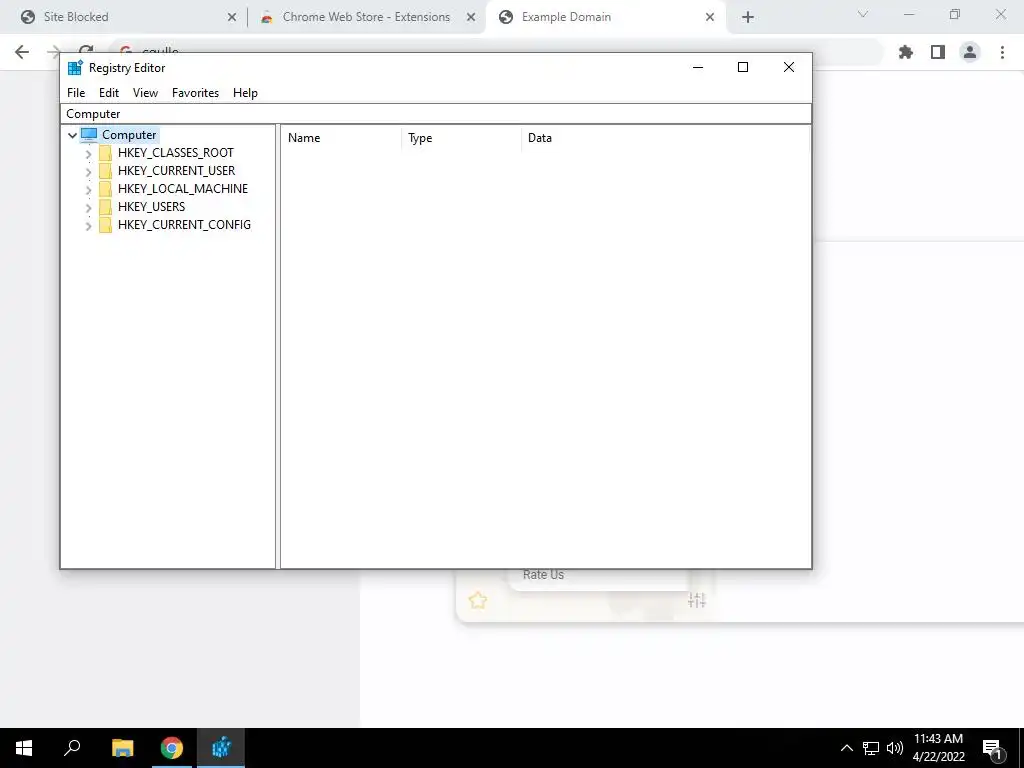Image resolution: width=1024 pixels, height=768 pixels.
Task: Open Chrome's three-dot menu
Action: 1002,52
